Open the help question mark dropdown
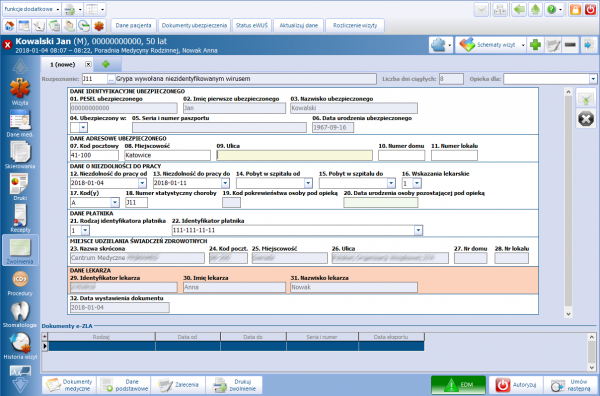 click(x=560, y=9)
